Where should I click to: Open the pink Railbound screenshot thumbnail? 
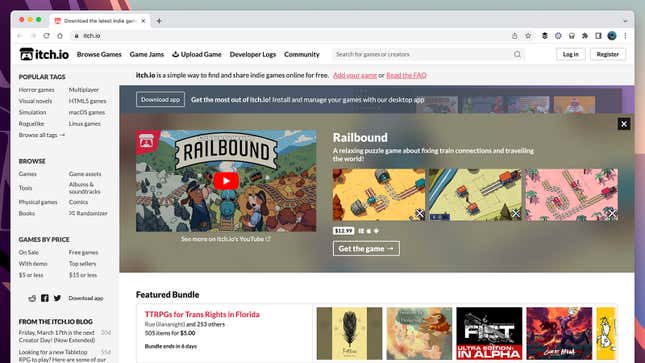(571, 195)
